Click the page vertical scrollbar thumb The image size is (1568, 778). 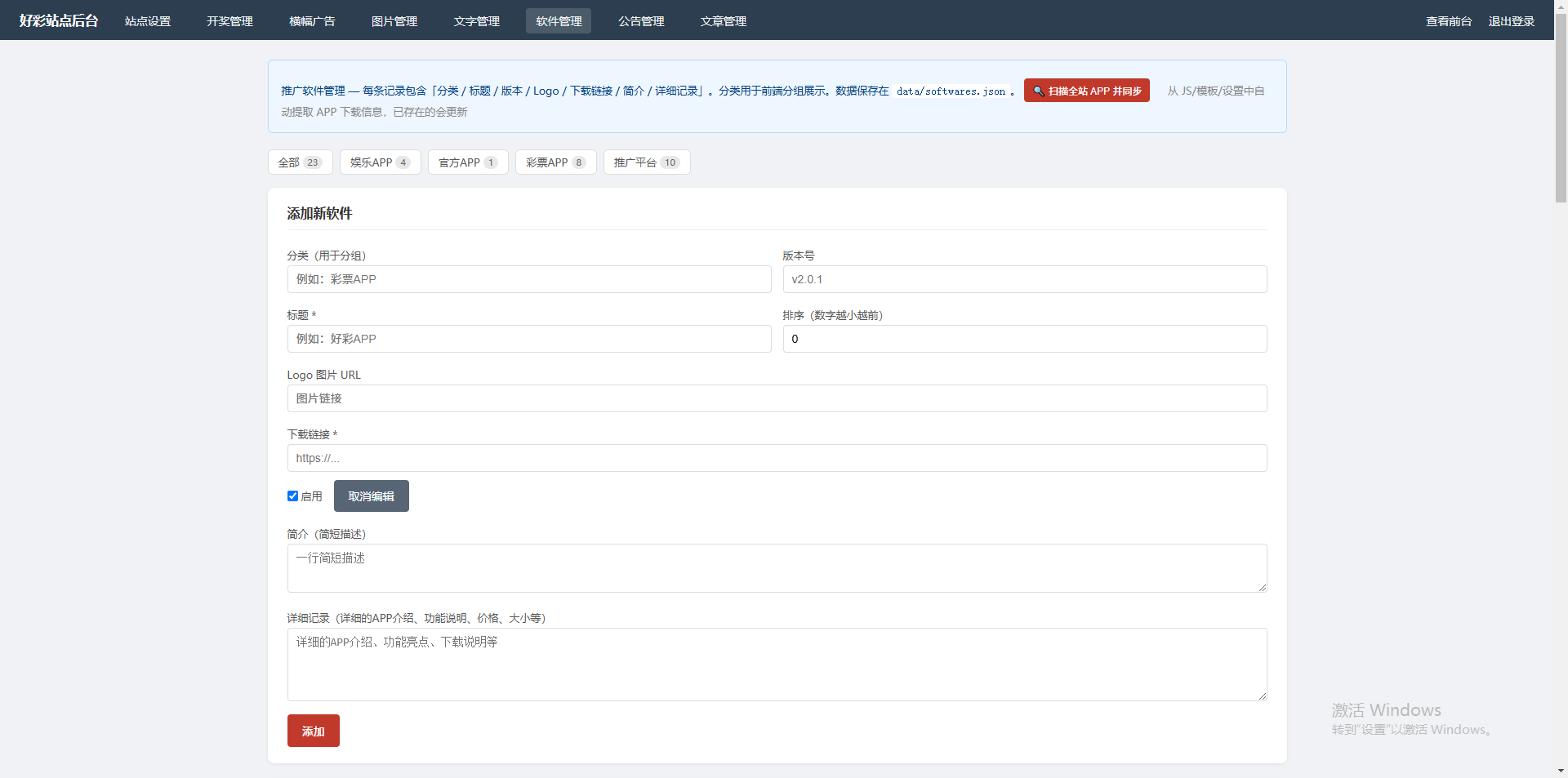click(x=1561, y=106)
